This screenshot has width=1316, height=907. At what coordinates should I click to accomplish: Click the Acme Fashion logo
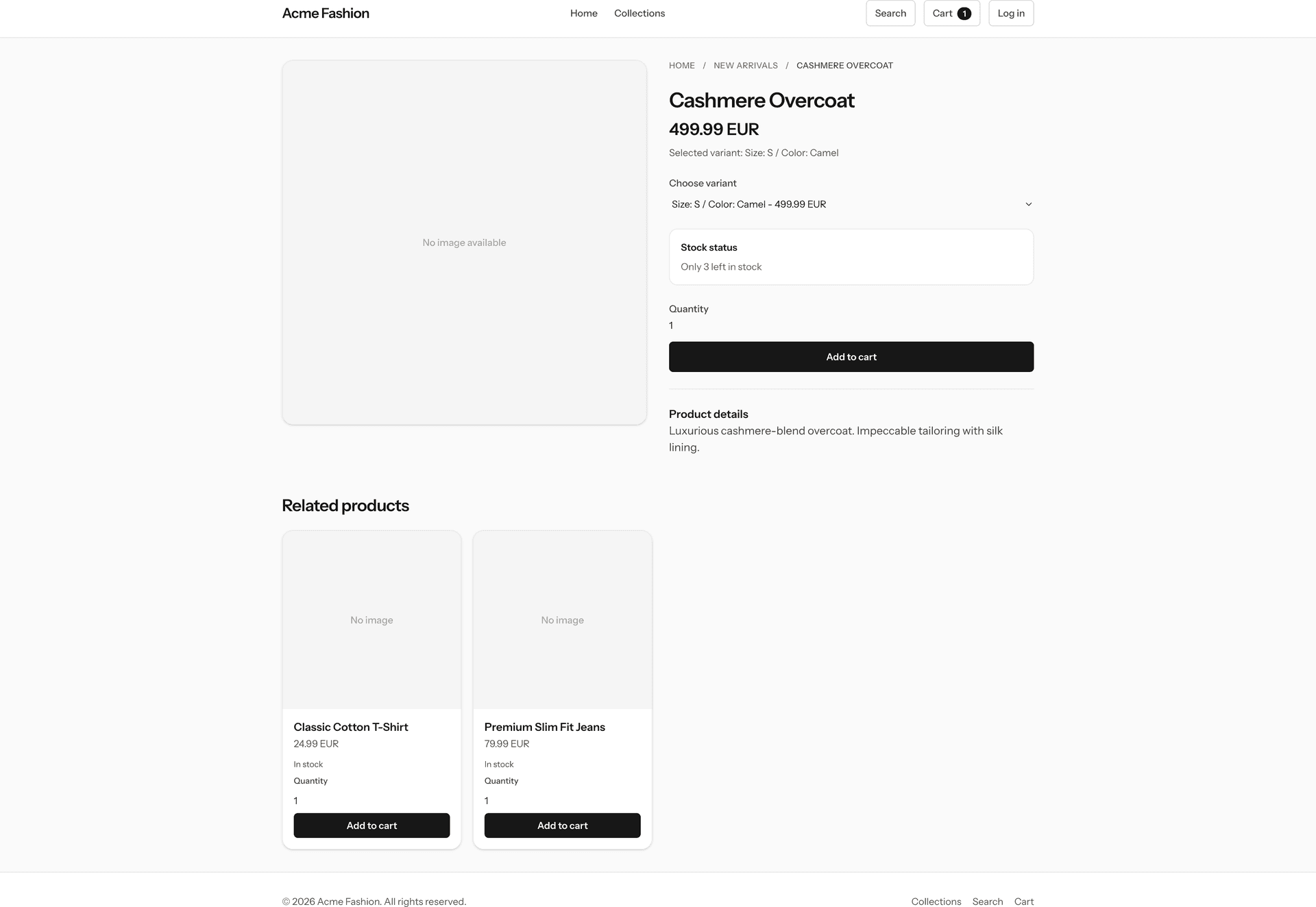pyautogui.click(x=326, y=13)
